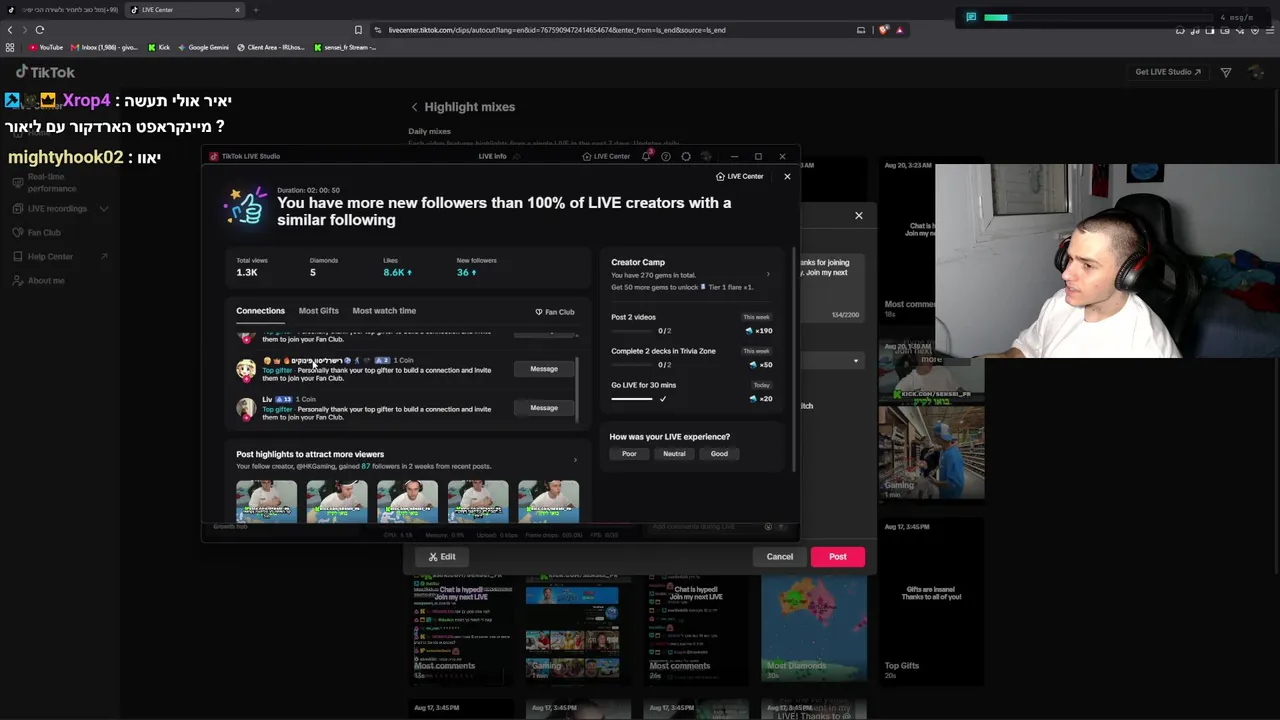The height and width of the screenshot is (720, 1280).
Task: Rate the LIVE experience as Neutral
Action: [674, 454]
